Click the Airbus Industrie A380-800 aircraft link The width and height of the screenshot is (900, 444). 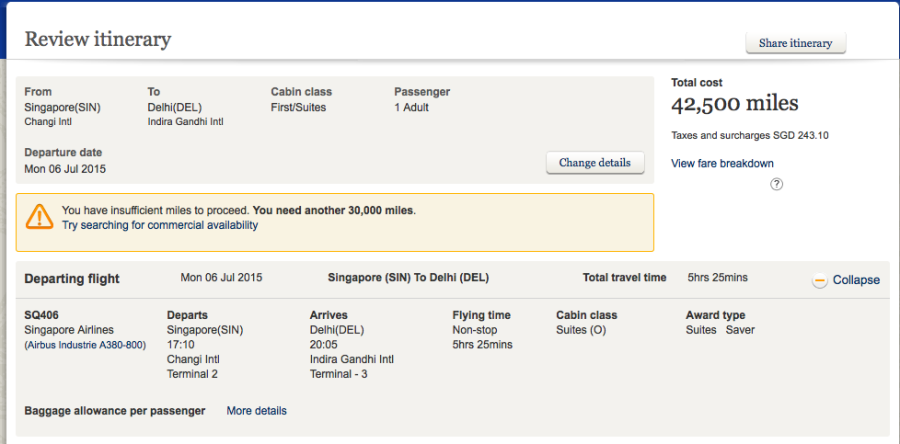[x=86, y=345]
